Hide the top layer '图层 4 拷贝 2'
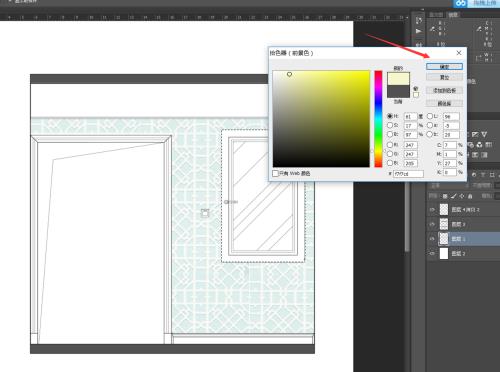The image size is (500, 372). point(432,210)
